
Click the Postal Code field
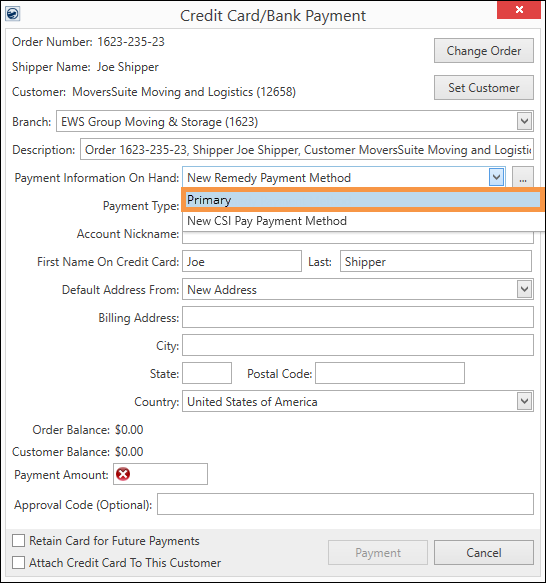pyautogui.click(x=390, y=373)
